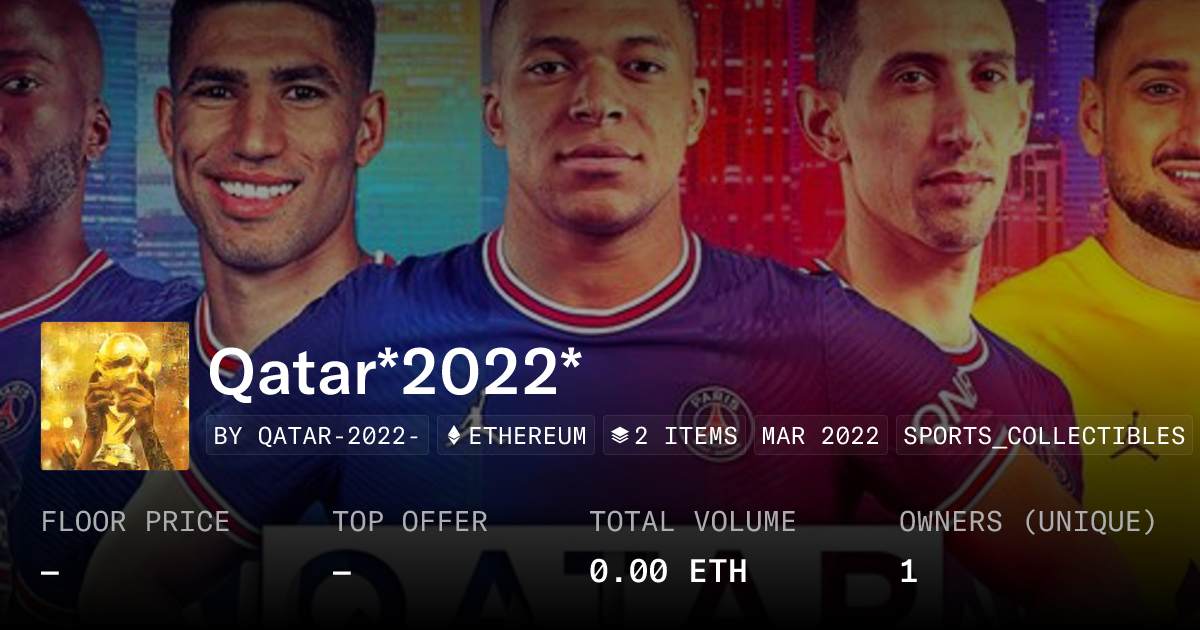
Task: Click the 0.00 ETH volume value
Action: click(668, 571)
